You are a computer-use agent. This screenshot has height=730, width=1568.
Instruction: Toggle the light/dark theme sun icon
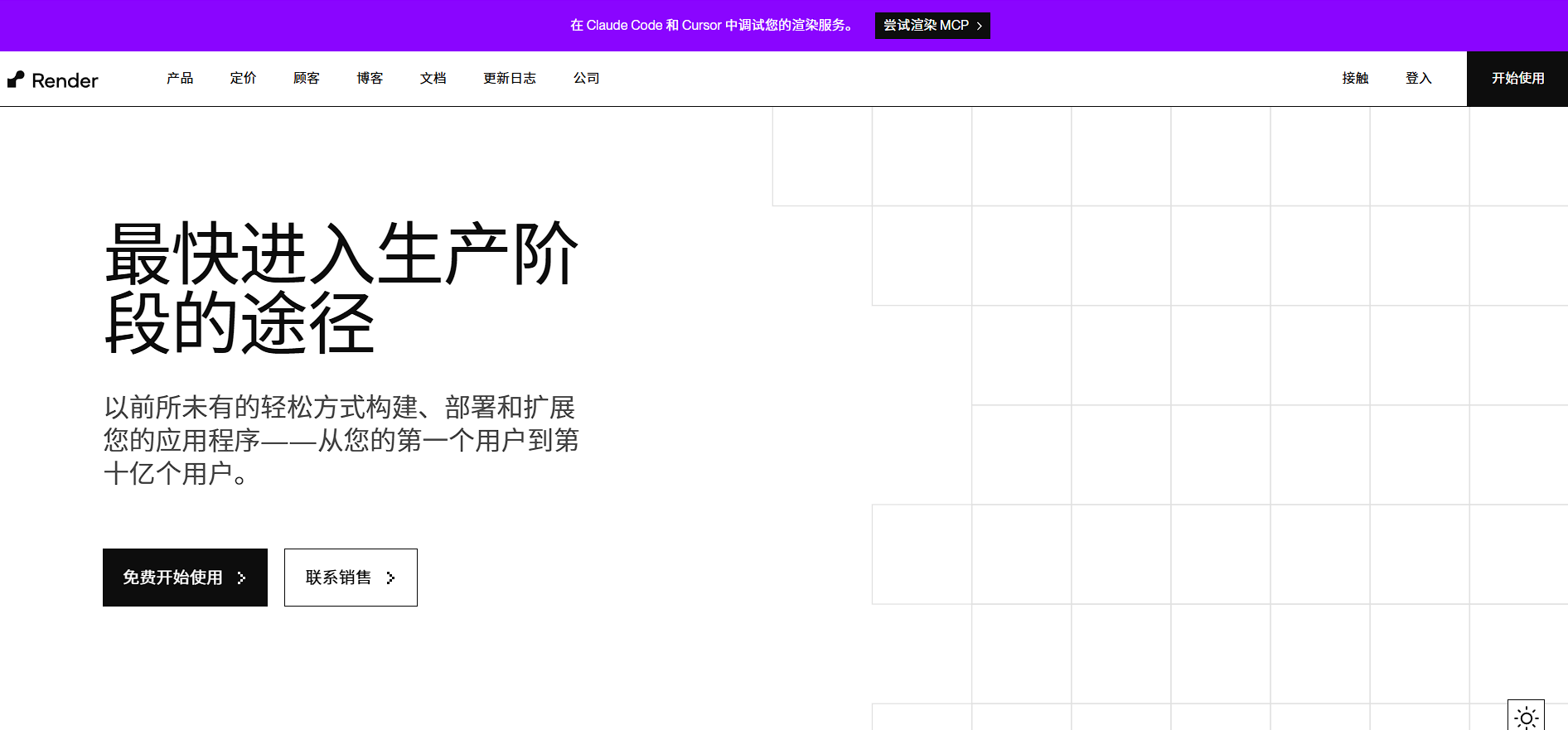point(1526,718)
